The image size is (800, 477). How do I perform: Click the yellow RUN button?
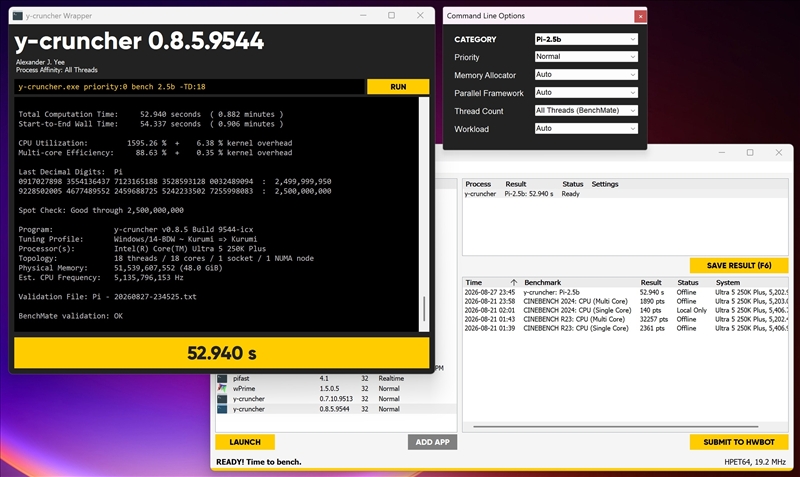398,87
